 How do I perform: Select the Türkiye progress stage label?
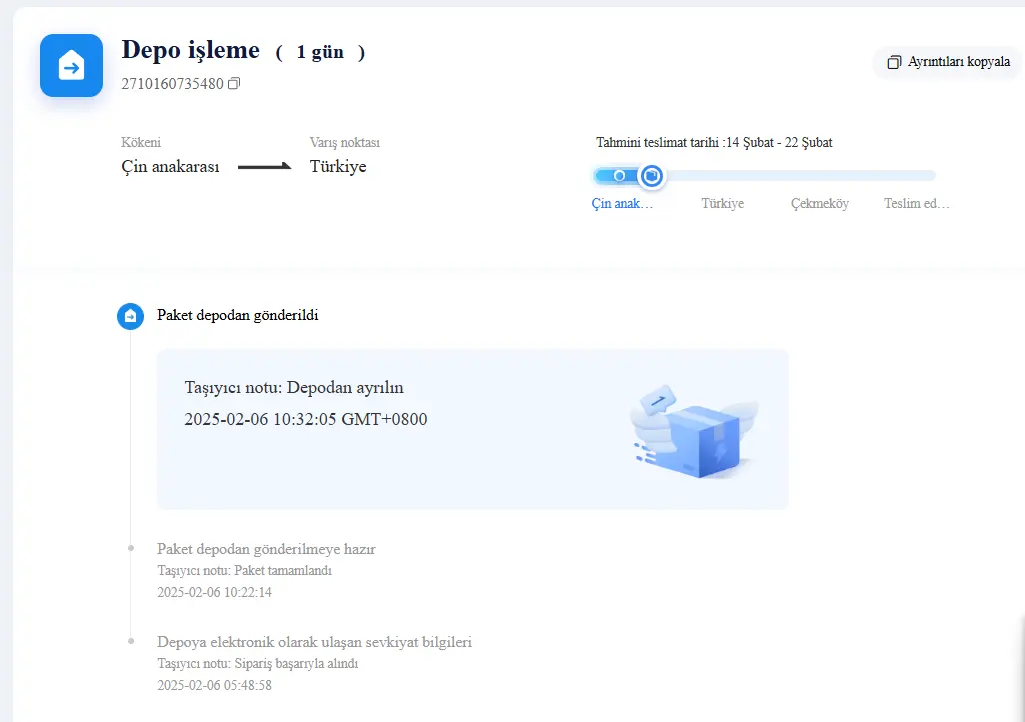[722, 203]
